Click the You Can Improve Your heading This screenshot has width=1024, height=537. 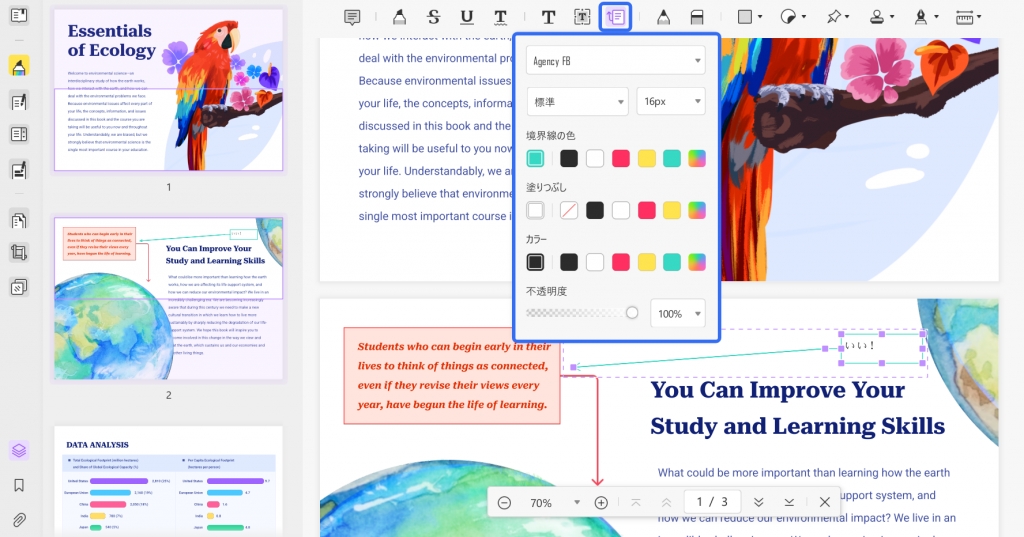(x=777, y=390)
